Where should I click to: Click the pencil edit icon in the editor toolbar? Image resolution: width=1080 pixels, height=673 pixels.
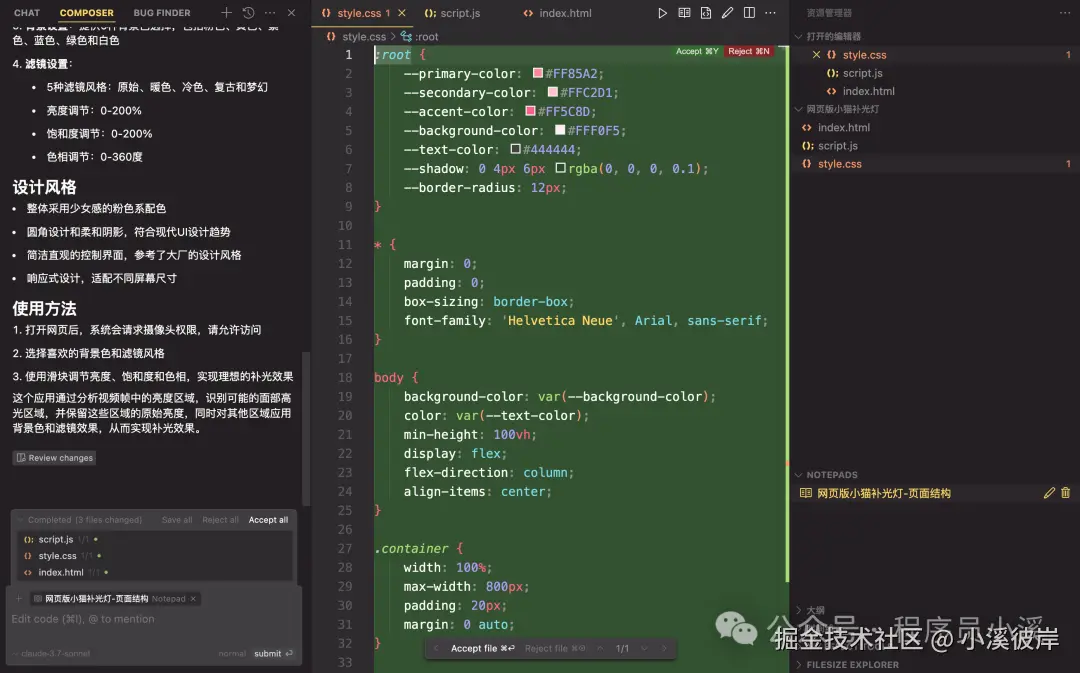(x=727, y=13)
